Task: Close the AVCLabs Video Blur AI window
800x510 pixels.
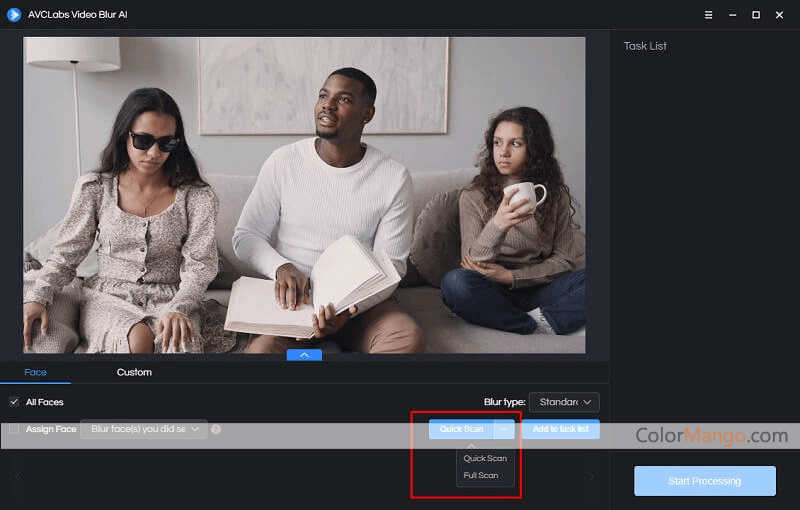Action: pos(779,15)
